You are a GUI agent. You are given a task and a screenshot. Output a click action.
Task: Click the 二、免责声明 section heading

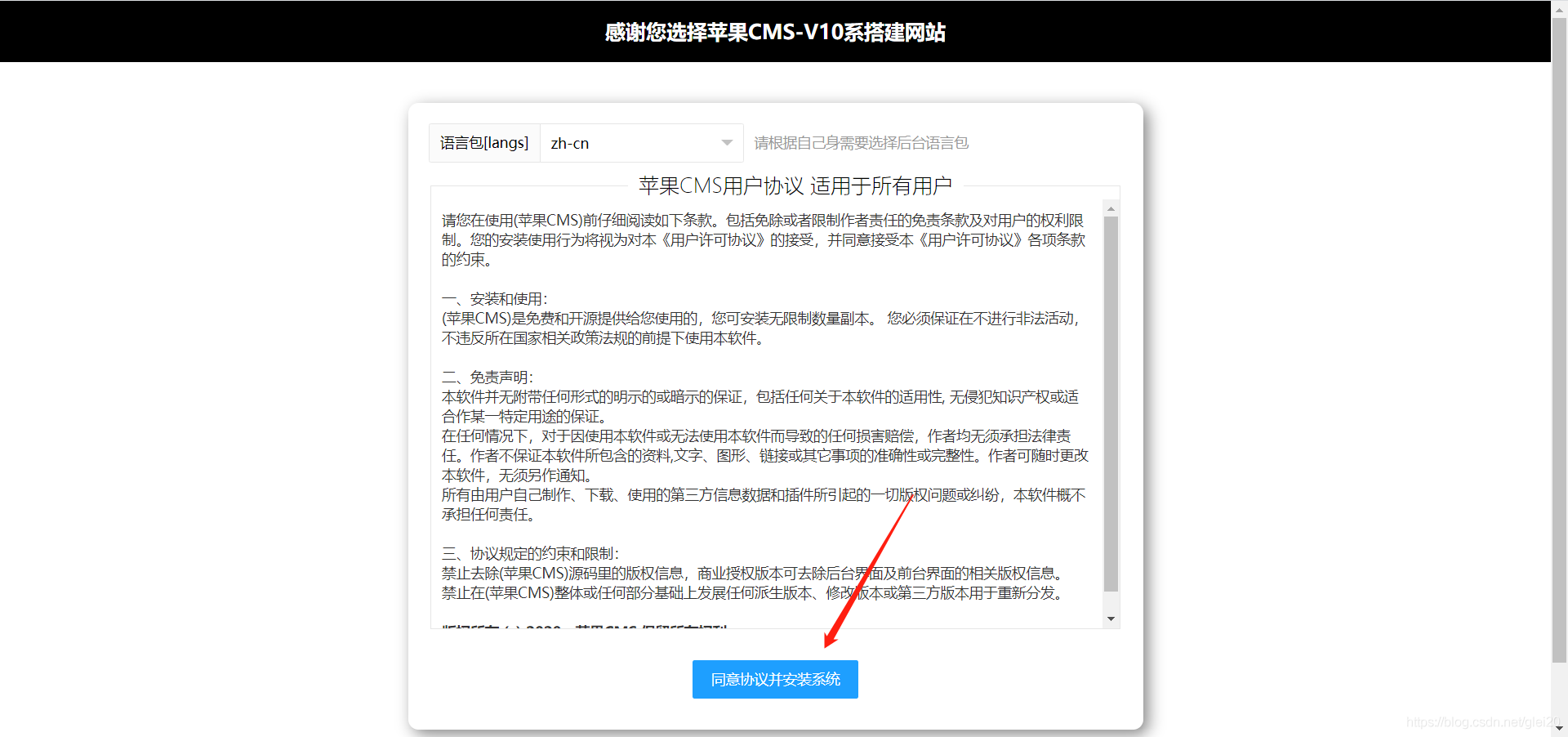[x=488, y=377]
